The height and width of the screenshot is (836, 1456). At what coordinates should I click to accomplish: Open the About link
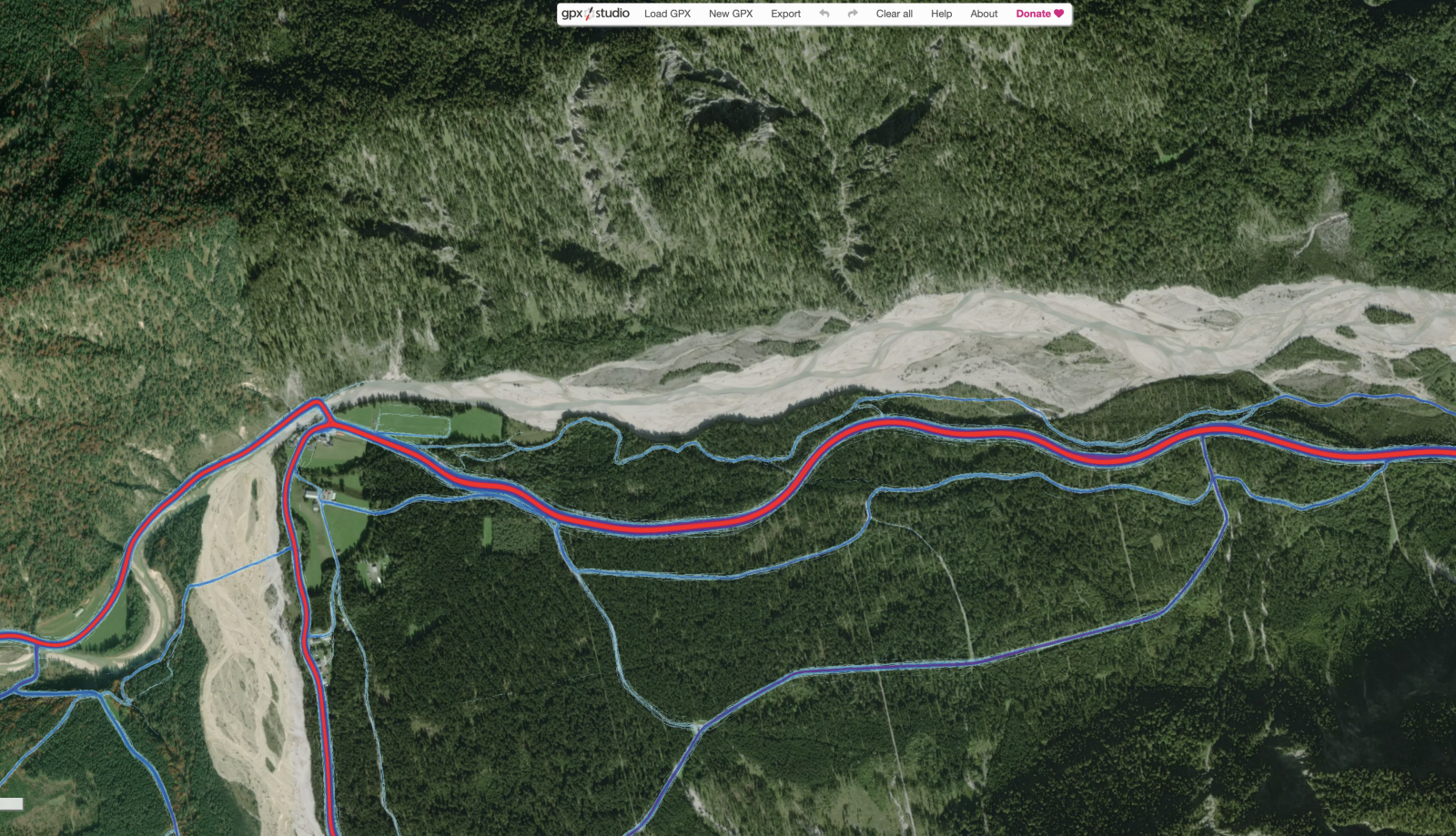984,14
